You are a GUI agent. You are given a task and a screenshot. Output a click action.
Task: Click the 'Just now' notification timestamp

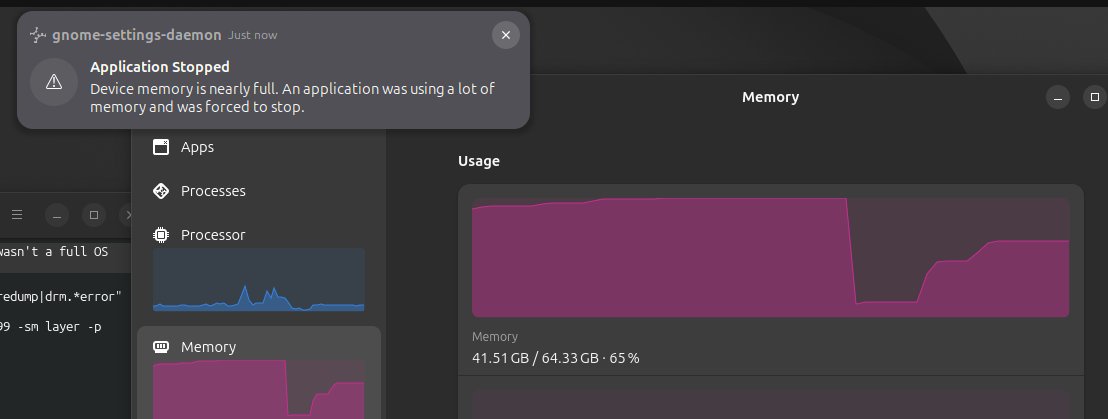(253, 35)
